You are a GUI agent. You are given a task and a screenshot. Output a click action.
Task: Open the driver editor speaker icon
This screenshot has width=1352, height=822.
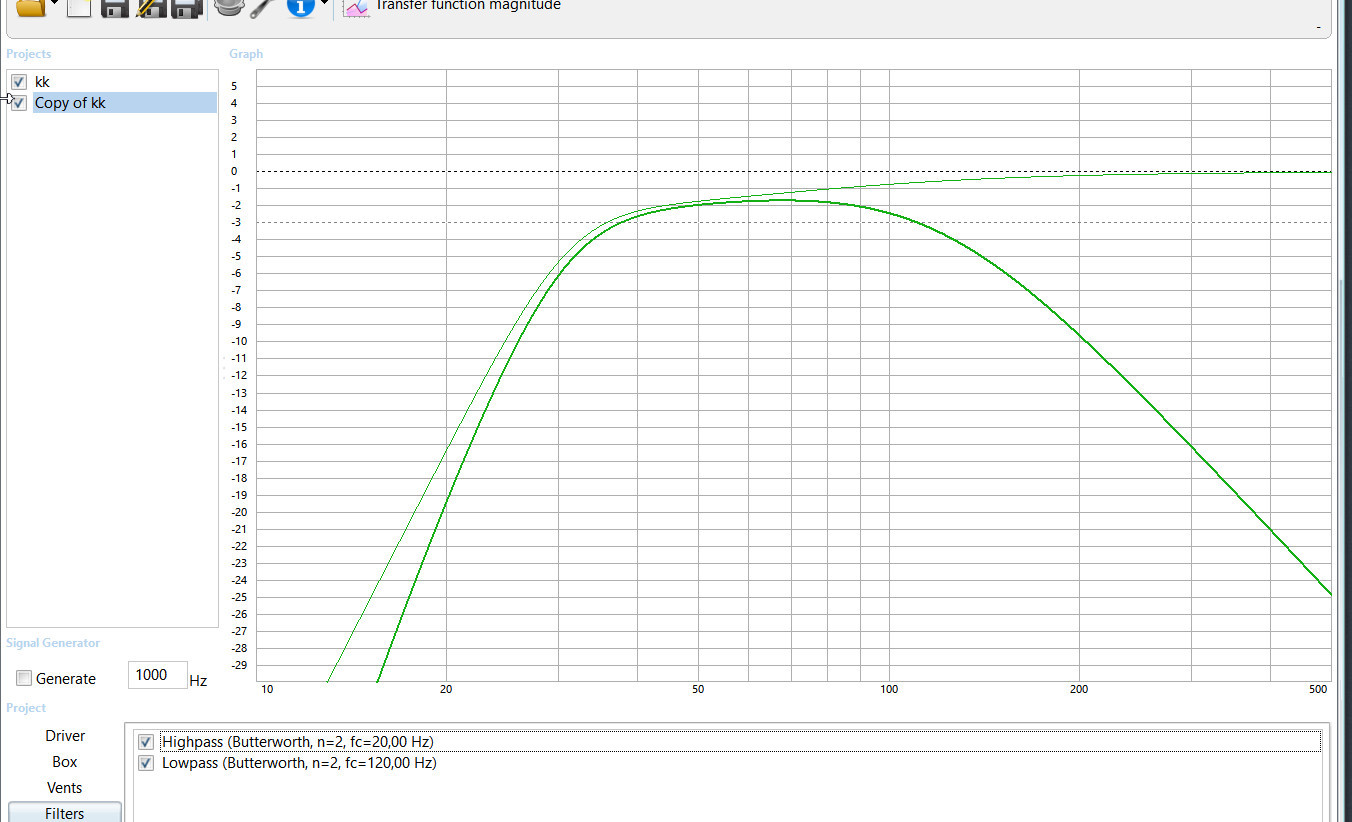pos(229,7)
